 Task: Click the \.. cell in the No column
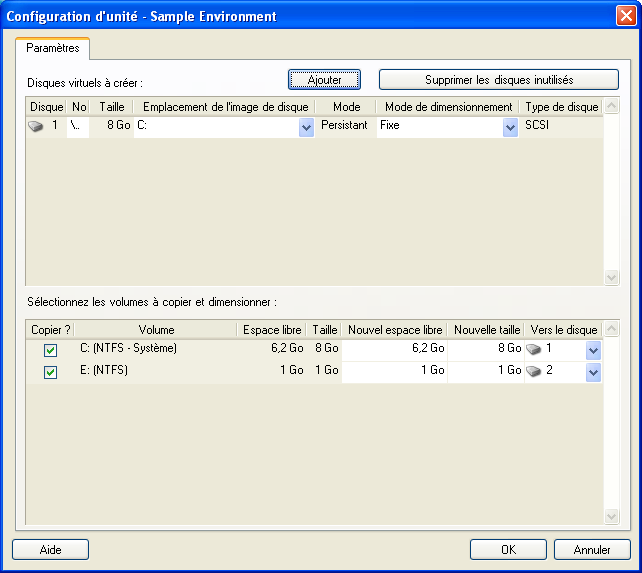[78, 127]
